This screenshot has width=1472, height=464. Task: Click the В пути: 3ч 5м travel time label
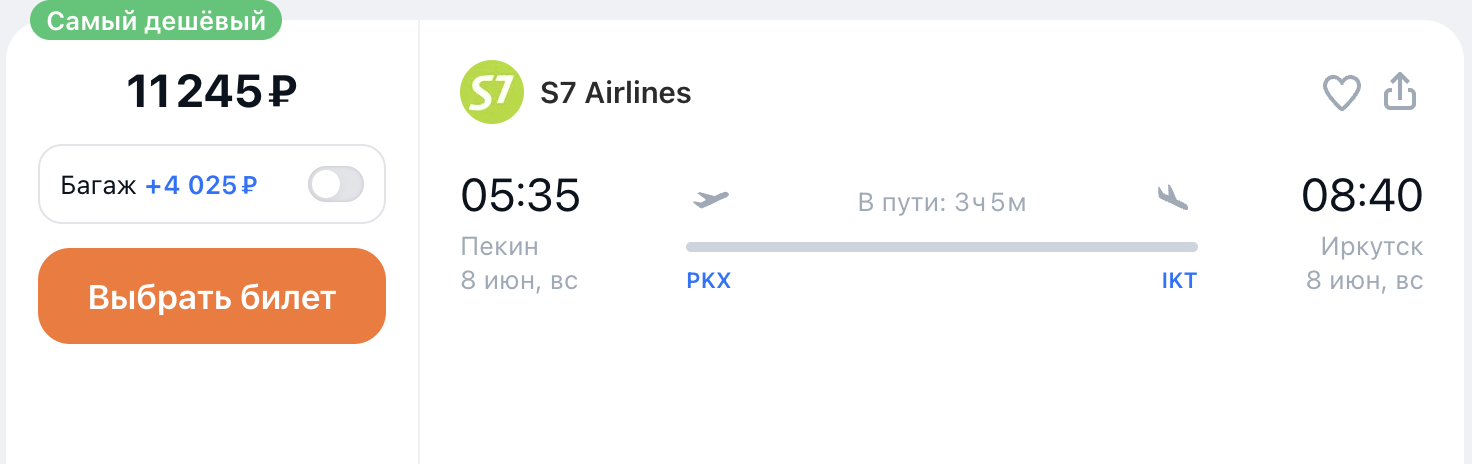click(942, 203)
